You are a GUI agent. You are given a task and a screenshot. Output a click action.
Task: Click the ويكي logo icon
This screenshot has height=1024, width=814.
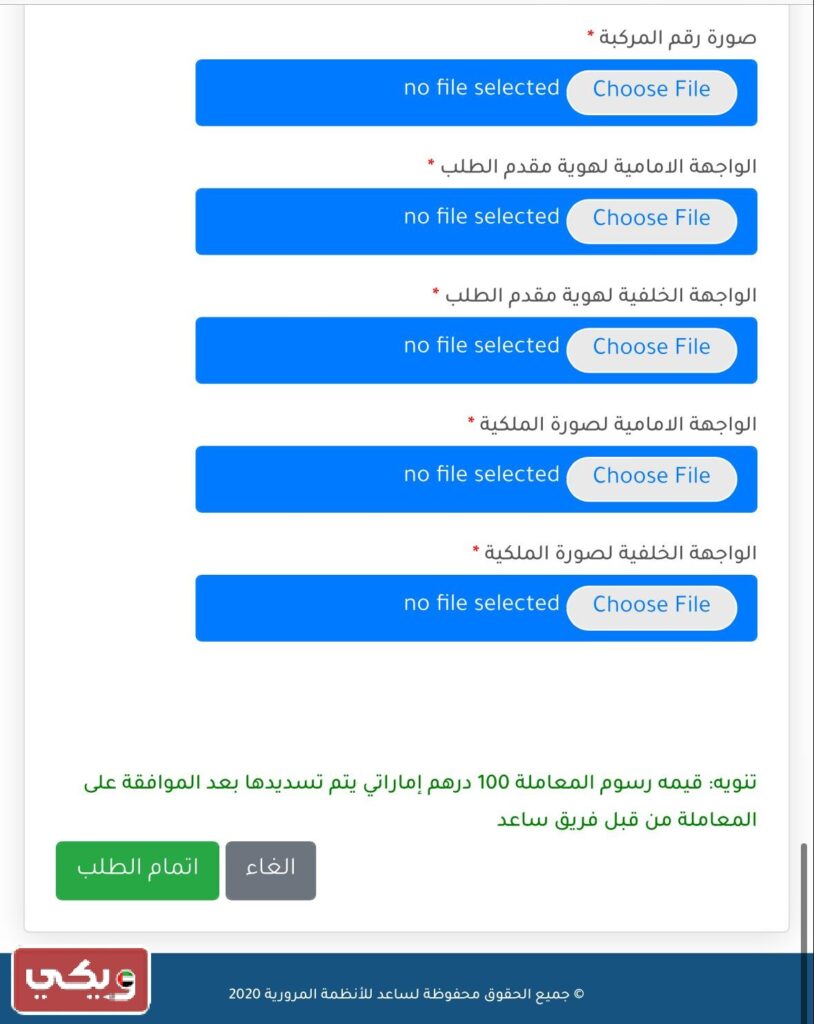(81, 980)
